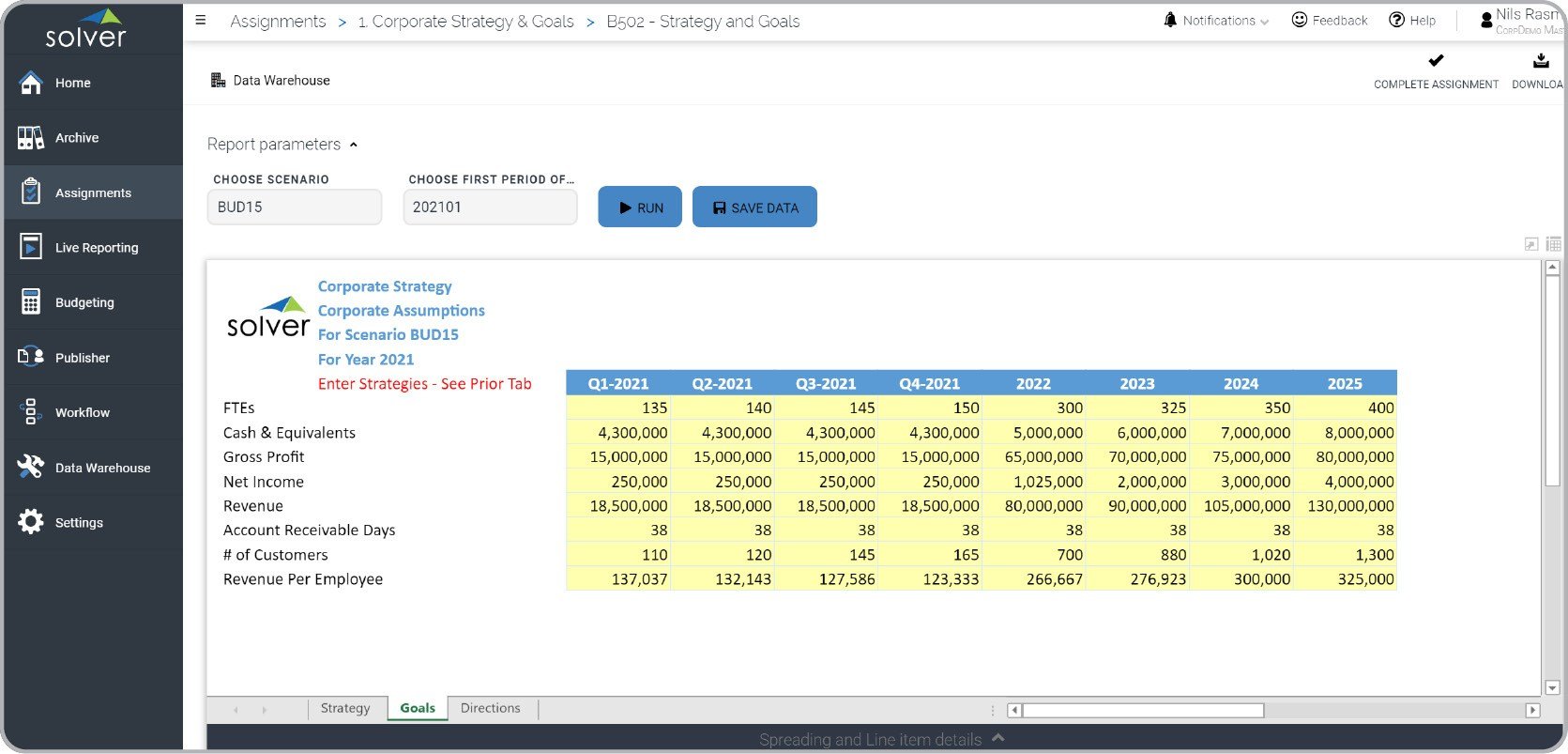This screenshot has width=1568, height=754.
Task: Click the Download icon
Action: pos(1541,61)
